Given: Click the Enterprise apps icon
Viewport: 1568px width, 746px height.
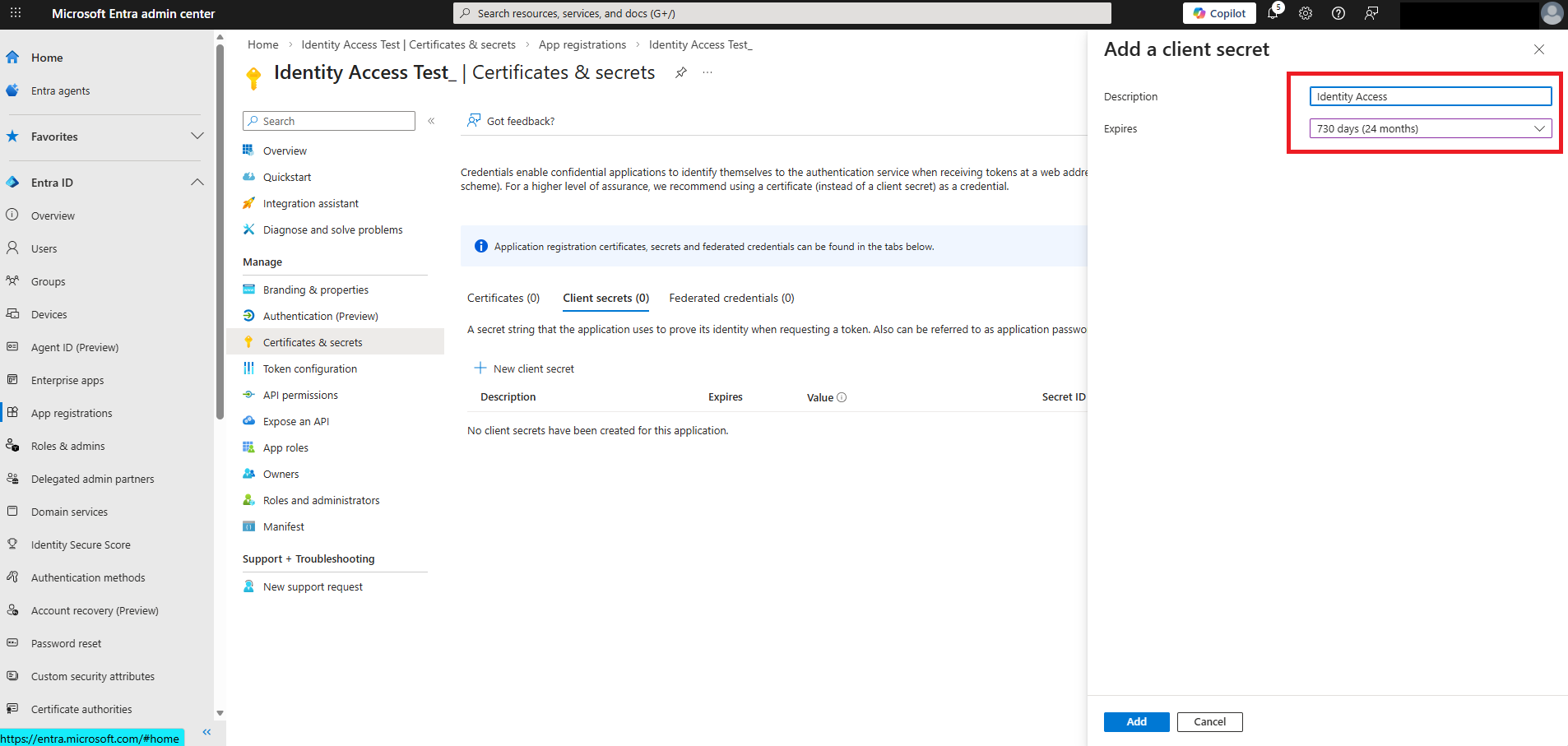Looking at the screenshot, I should pos(12,379).
